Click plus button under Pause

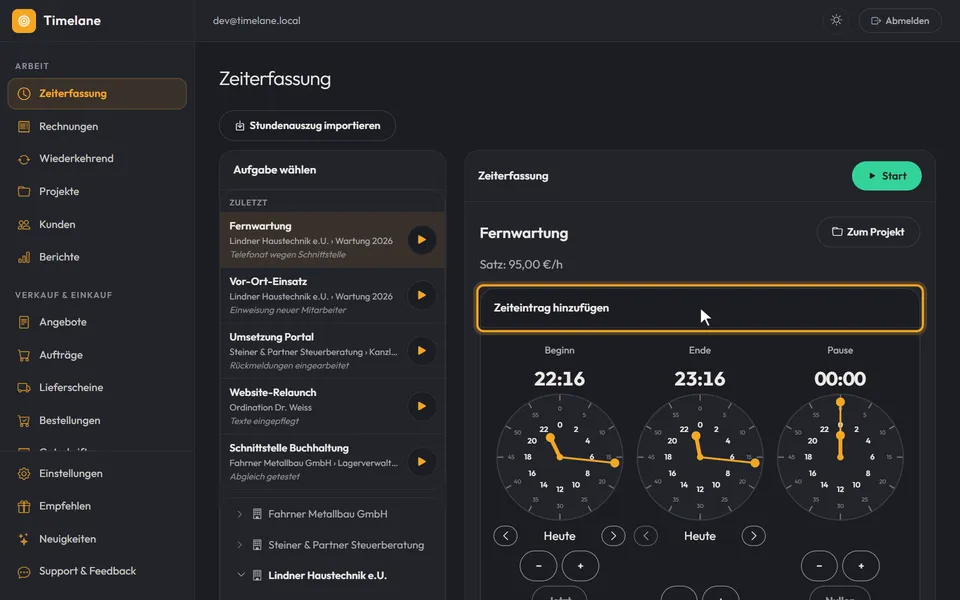tap(861, 566)
